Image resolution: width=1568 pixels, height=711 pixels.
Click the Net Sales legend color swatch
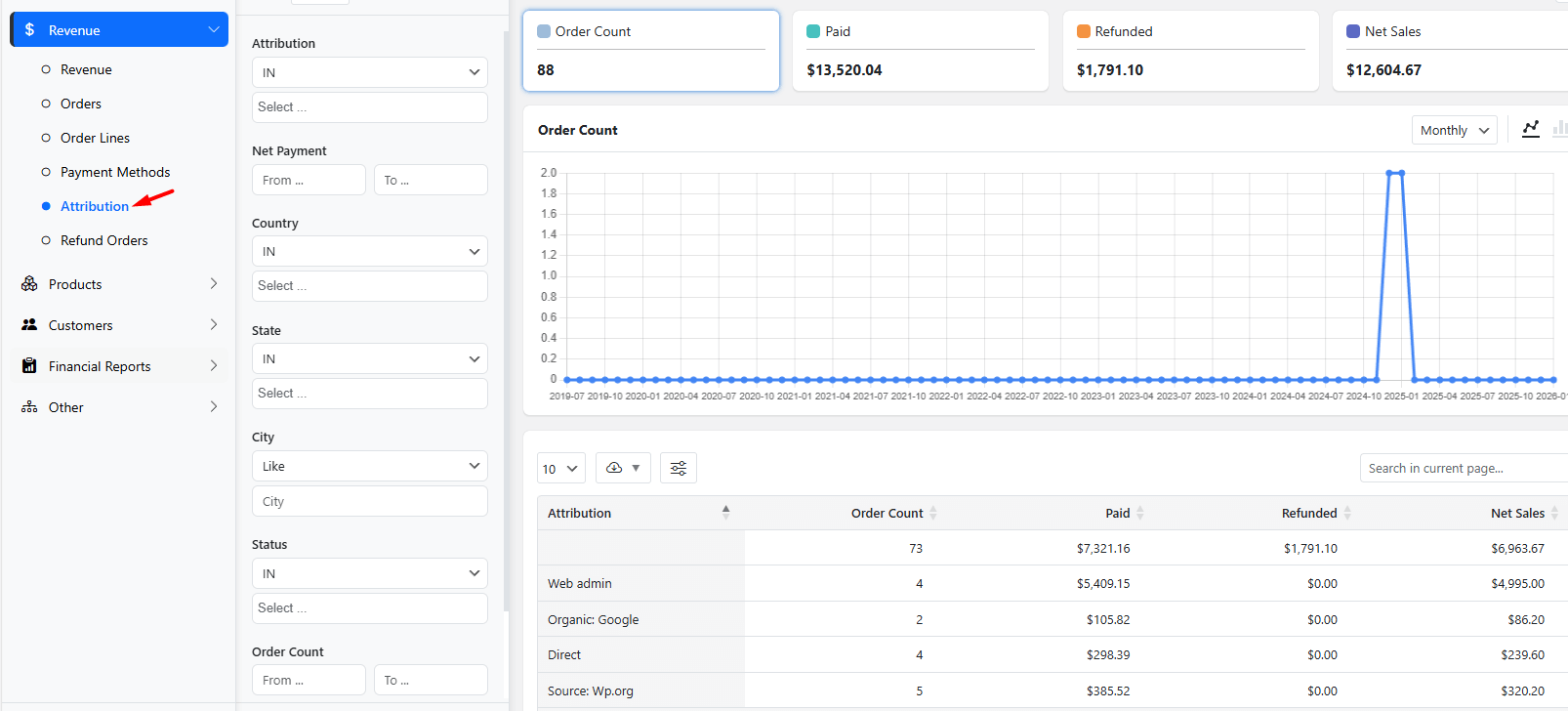tap(1352, 31)
